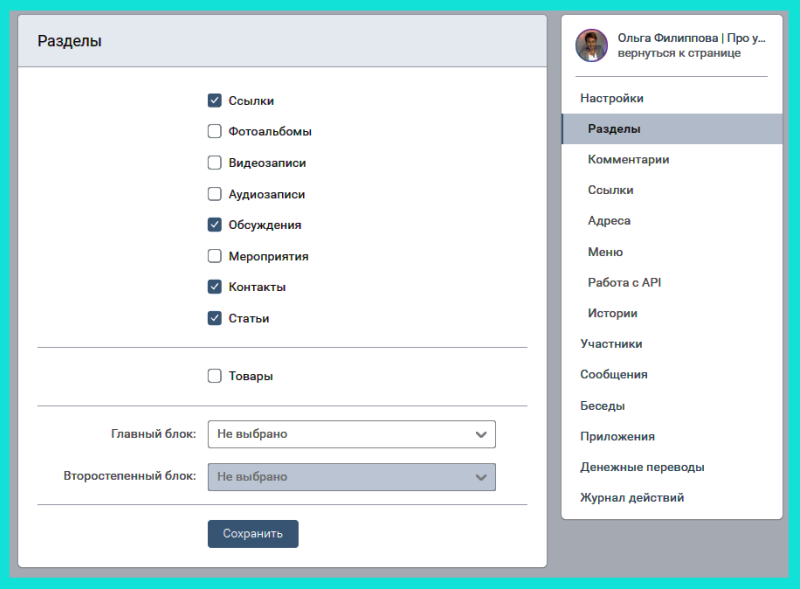Open Комментарии in the sidebar

coord(628,159)
